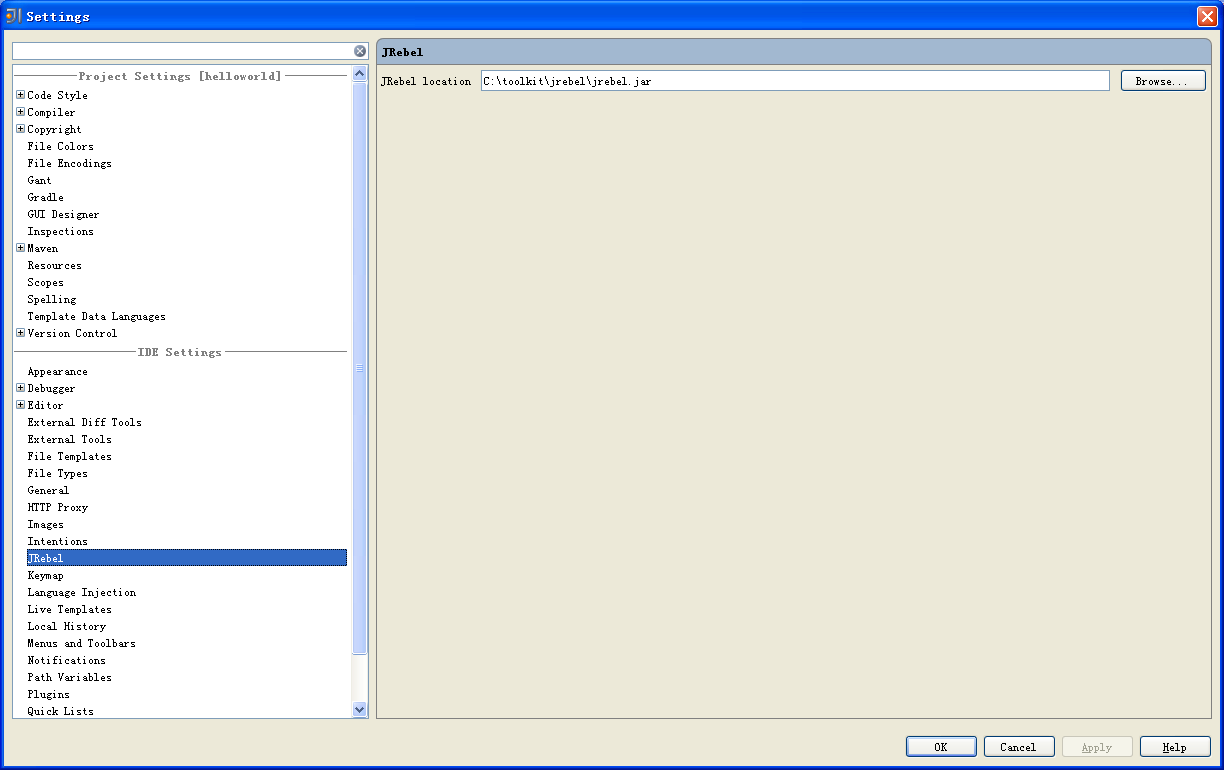
Task: Open Menus and Toolbars settings
Action: click(82, 643)
